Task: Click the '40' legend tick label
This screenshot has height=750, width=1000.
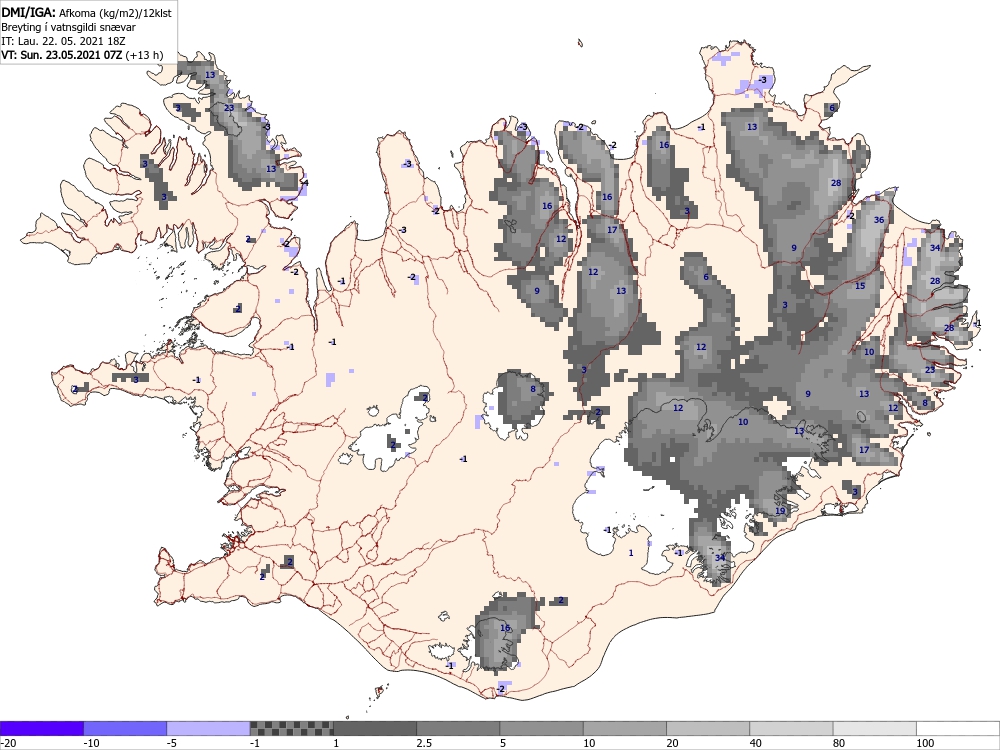Action: tap(756, 743)
